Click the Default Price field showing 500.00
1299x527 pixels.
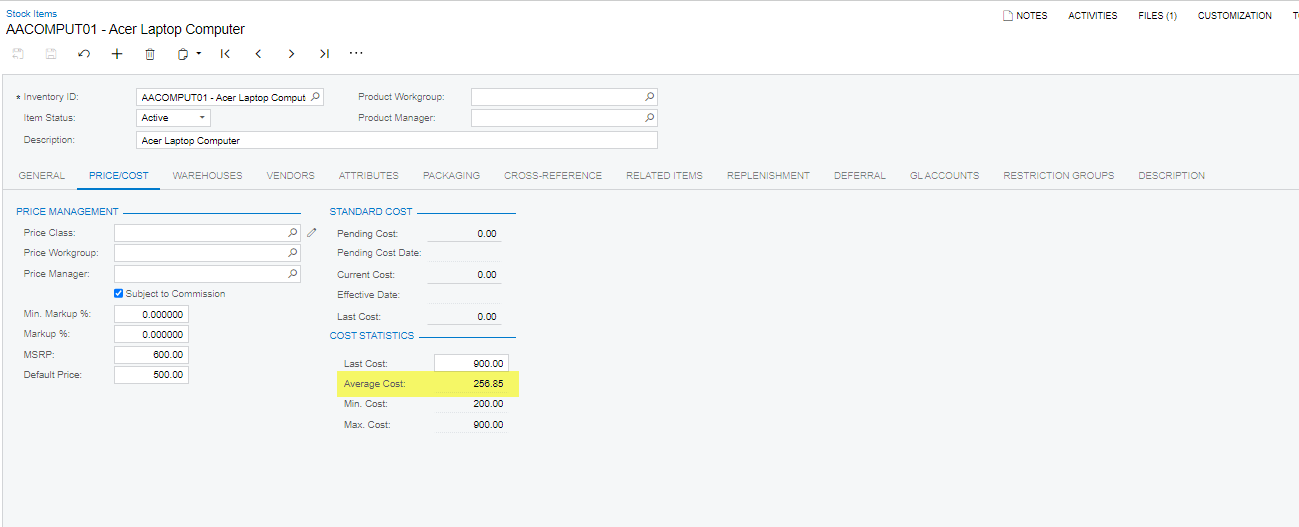(151, 375)
